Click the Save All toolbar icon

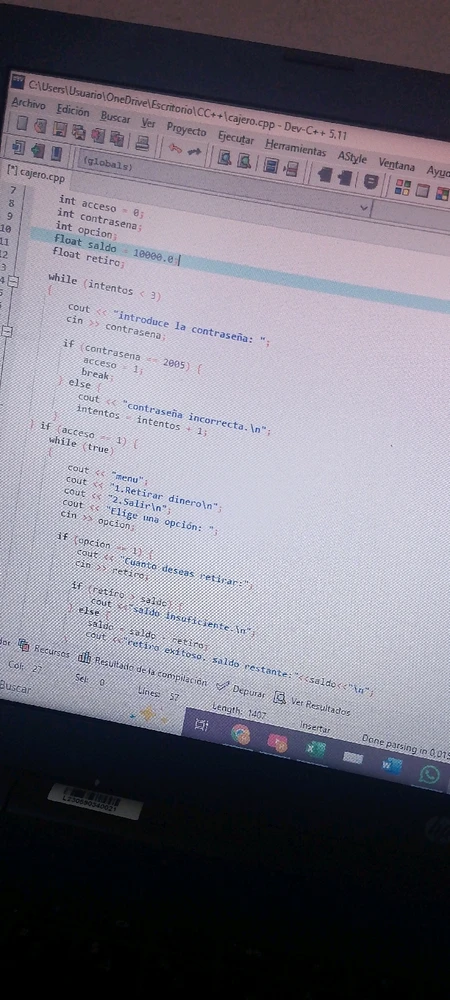point(78,132)
